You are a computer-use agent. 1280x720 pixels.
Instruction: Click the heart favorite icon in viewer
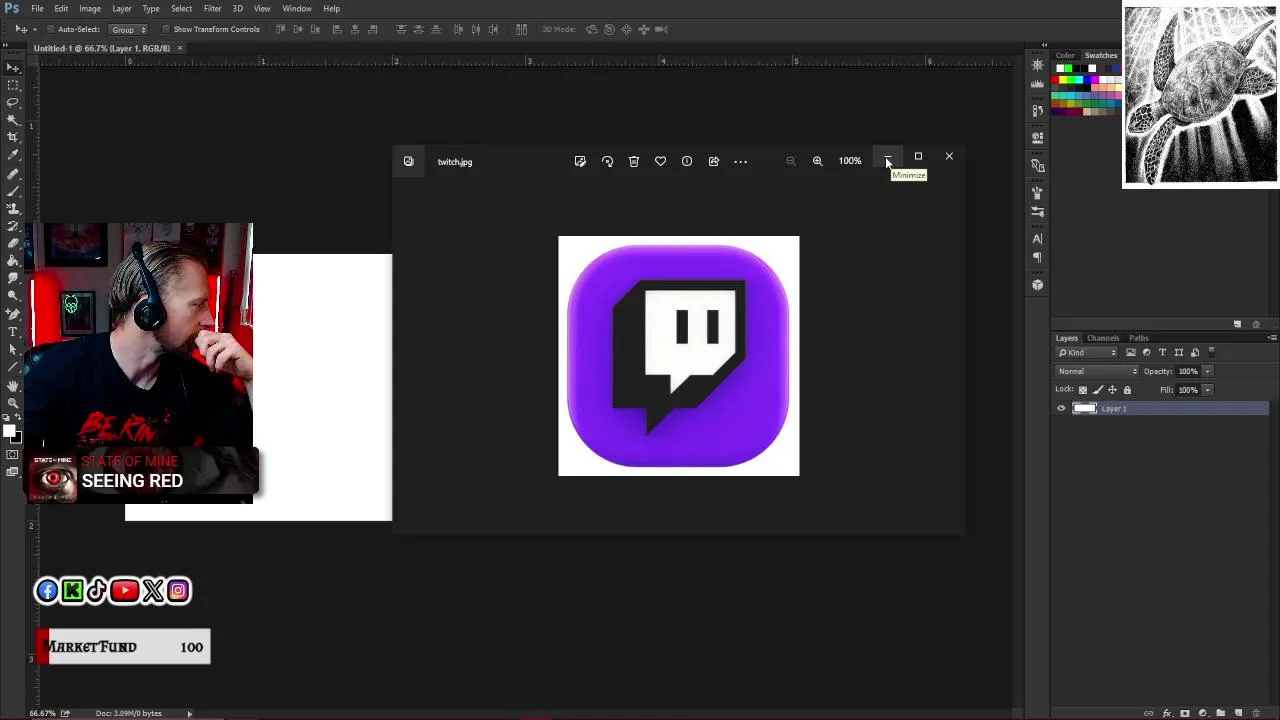pos(660,161)
